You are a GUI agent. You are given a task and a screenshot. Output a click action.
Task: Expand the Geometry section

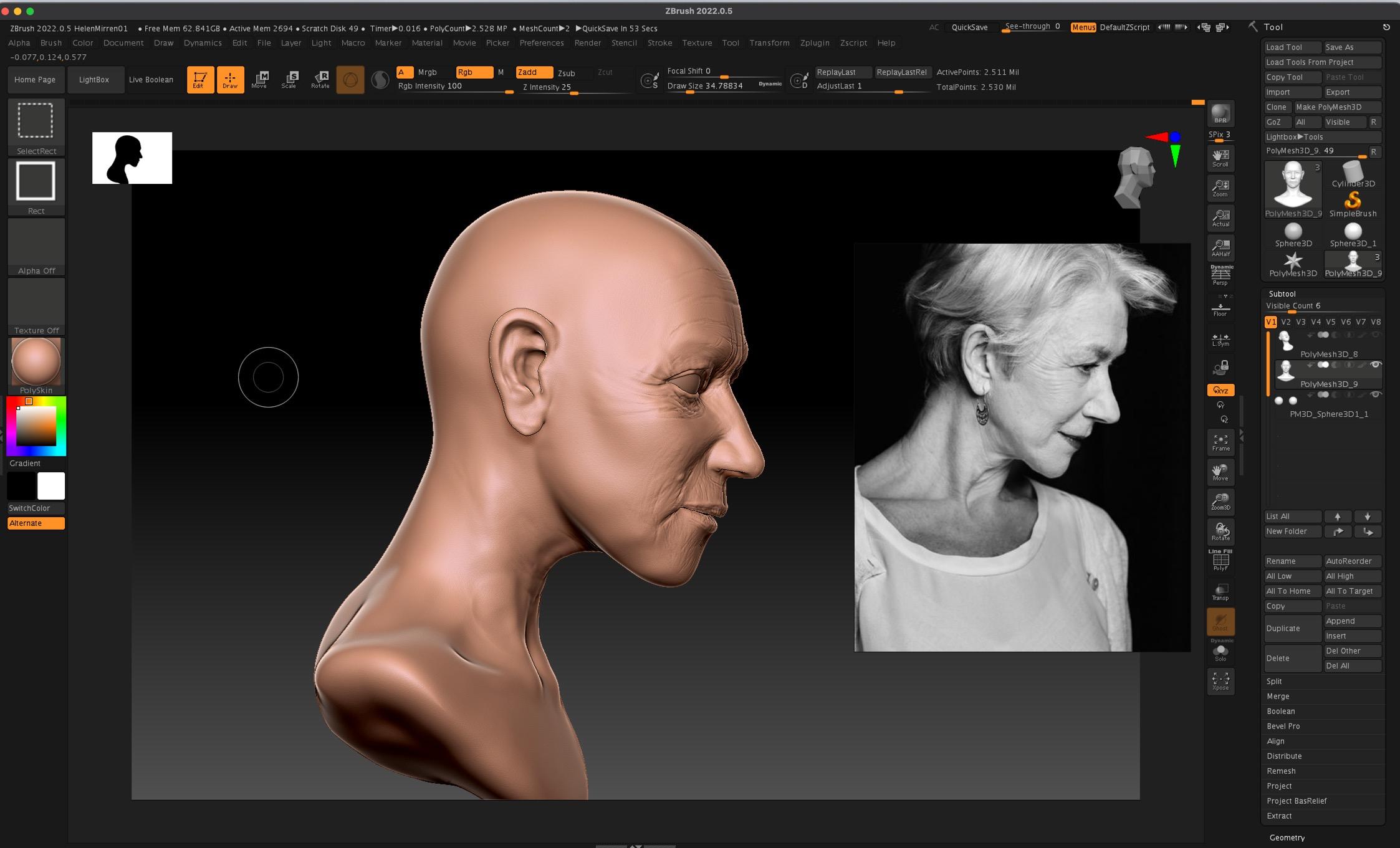pos(1287,837)
